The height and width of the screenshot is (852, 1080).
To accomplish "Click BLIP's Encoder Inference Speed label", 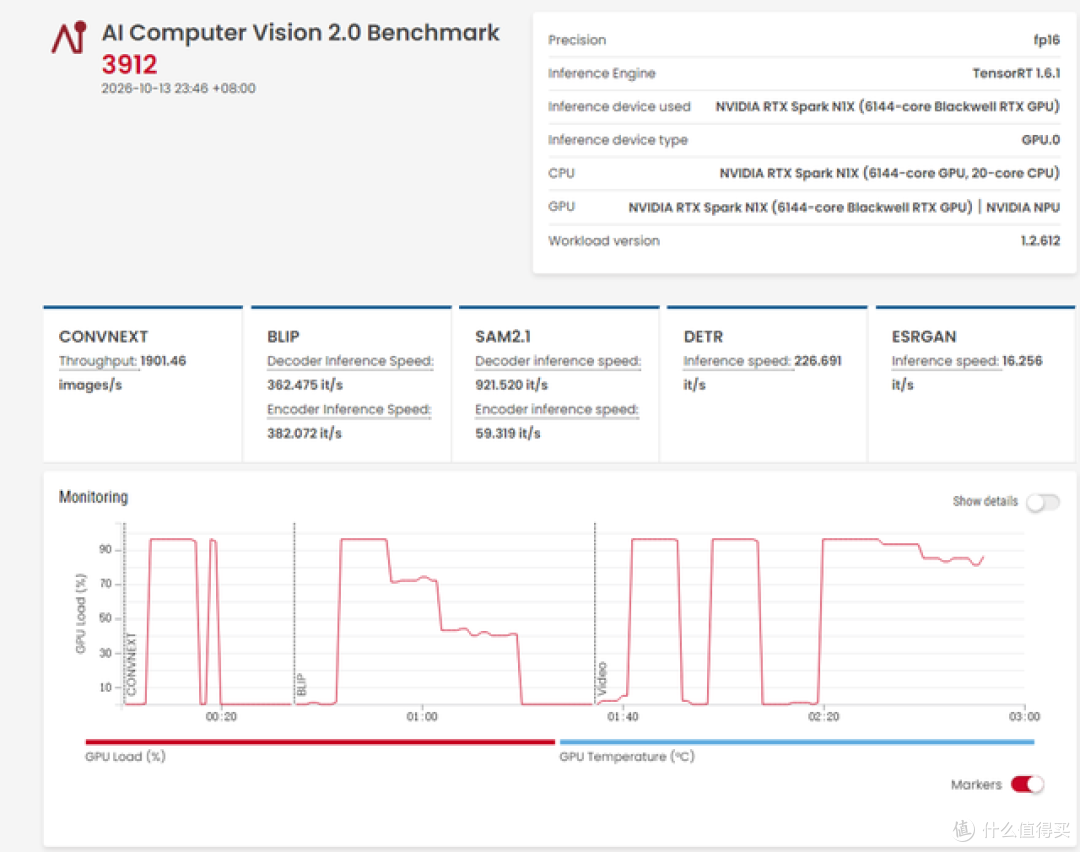I will [x=349, y=409].
